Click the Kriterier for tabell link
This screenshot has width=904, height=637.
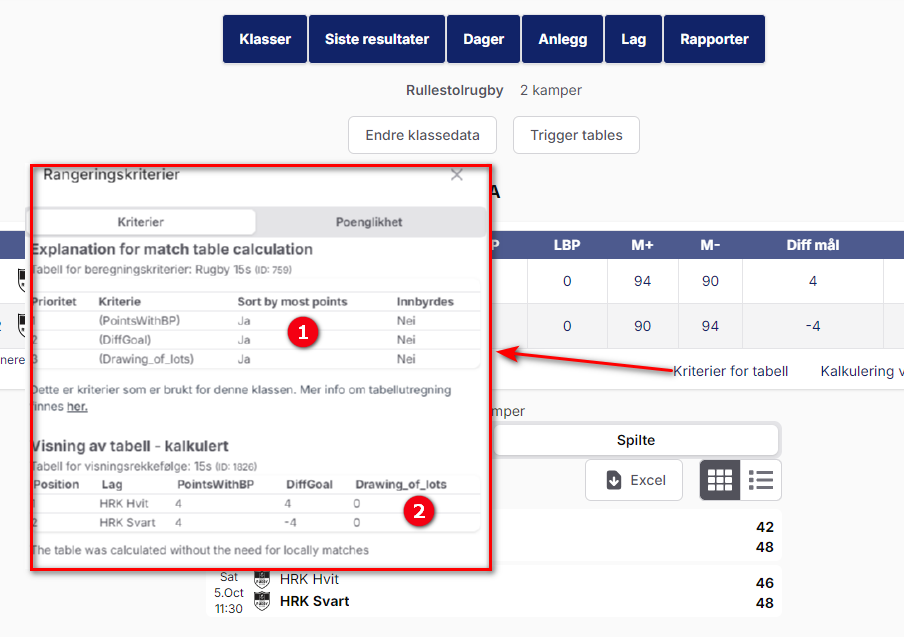(x=730, y=371)
